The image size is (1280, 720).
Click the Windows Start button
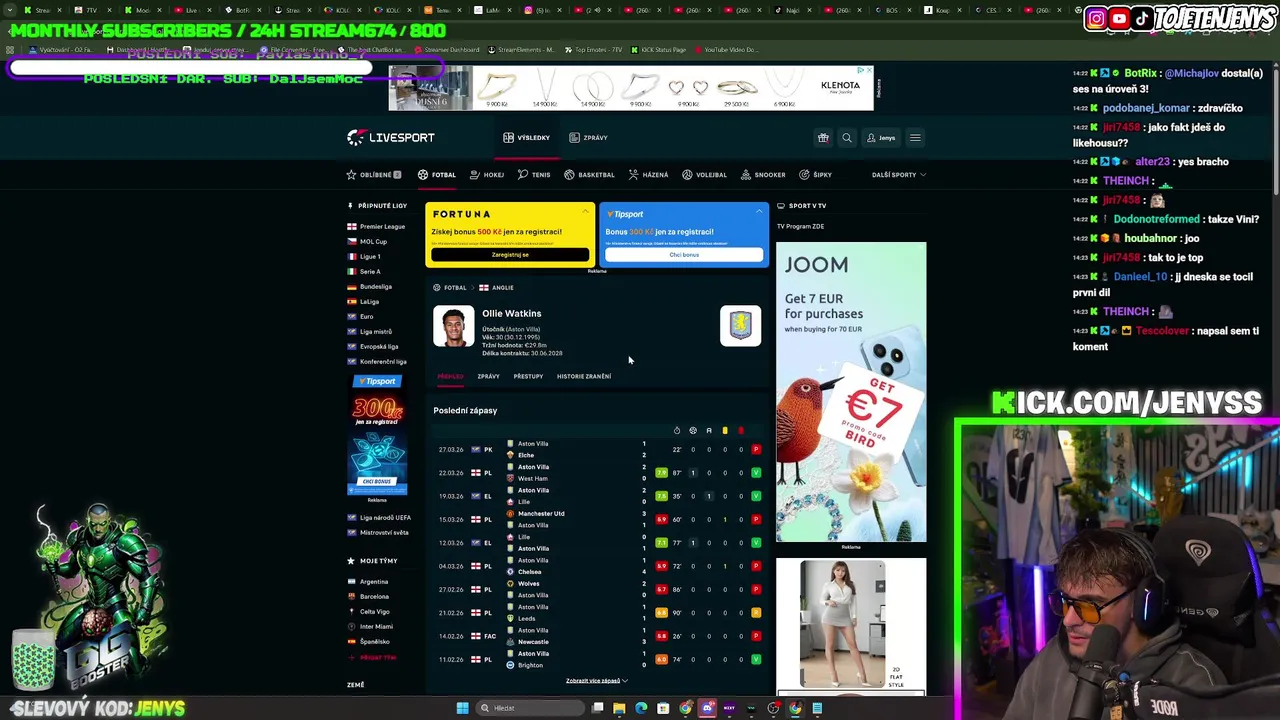point(462,708)
